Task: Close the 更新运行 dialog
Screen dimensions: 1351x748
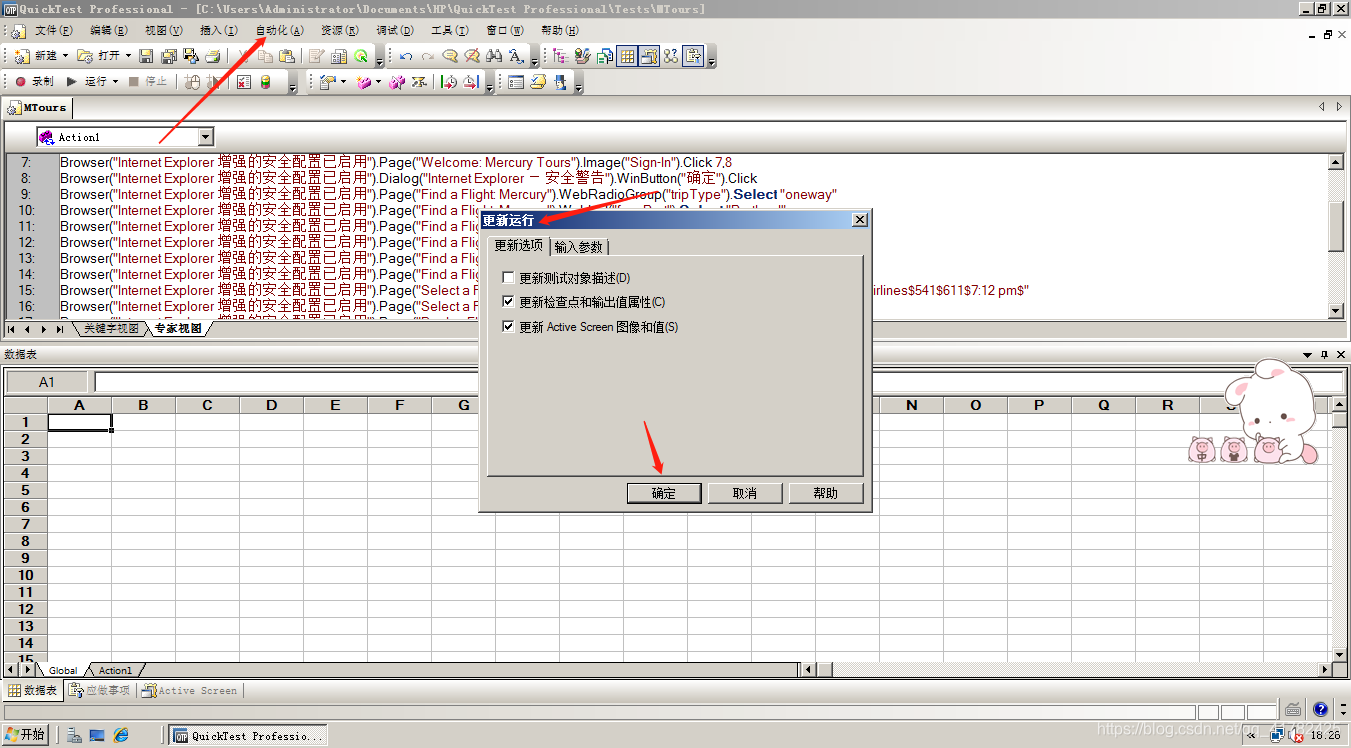Action: click(859, 220)
